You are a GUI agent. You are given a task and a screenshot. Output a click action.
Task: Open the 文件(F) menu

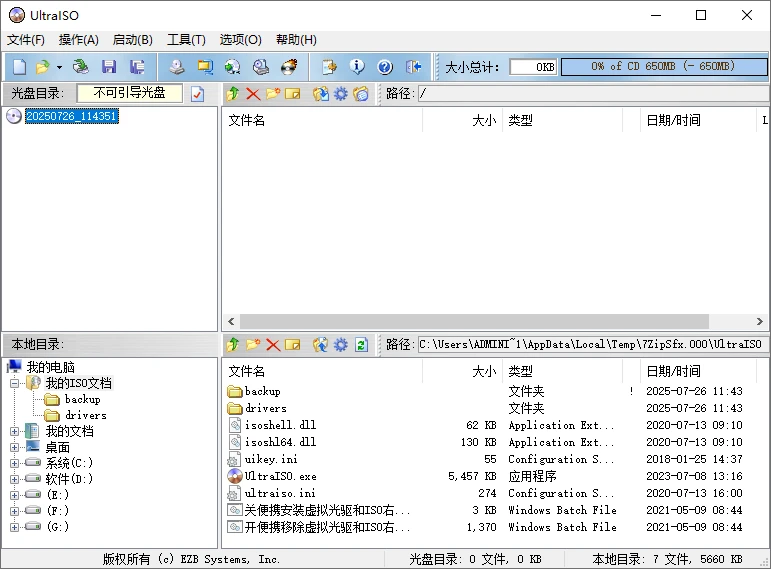click(x=26, y=40)
